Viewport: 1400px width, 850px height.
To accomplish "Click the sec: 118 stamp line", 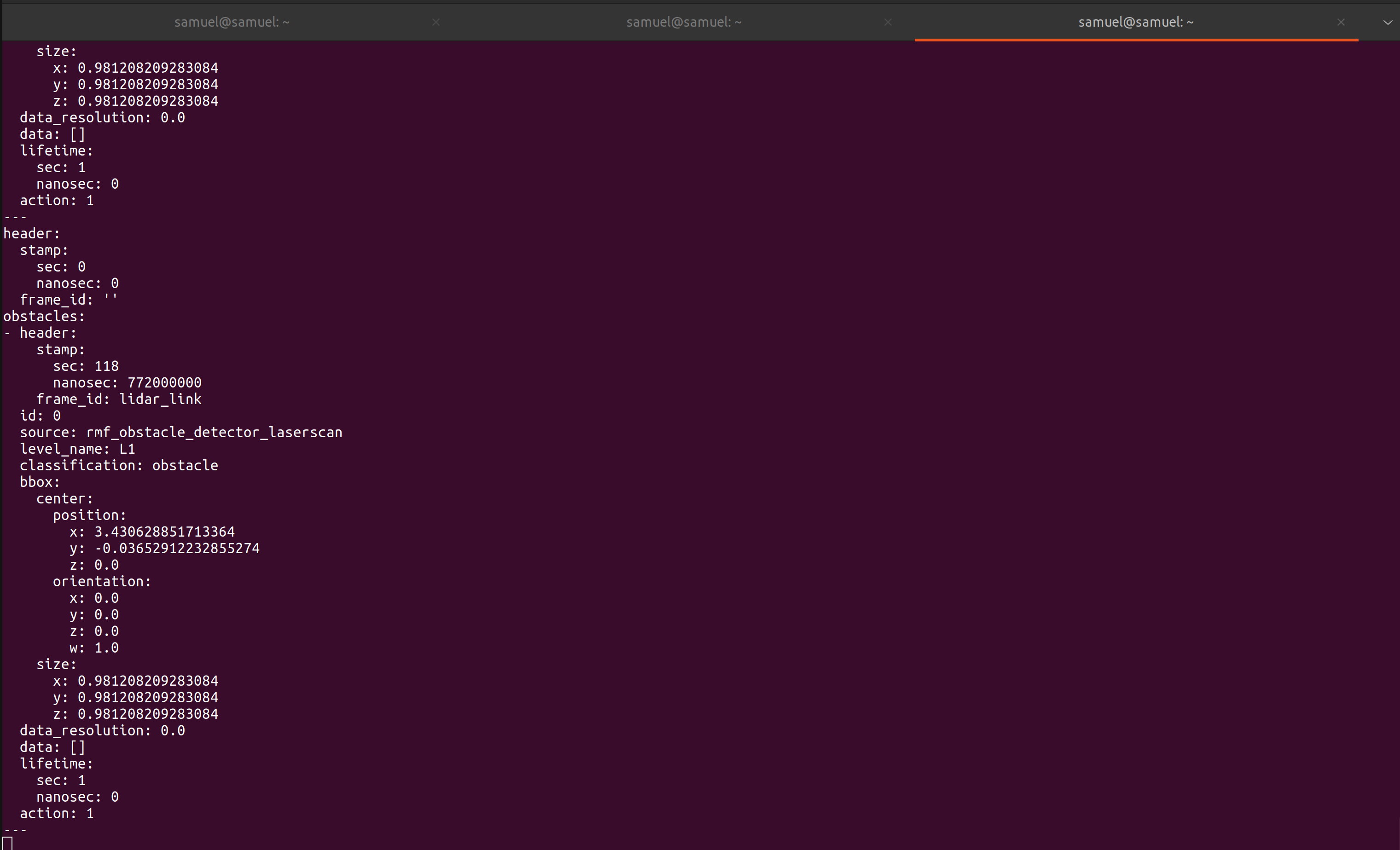I will [x=86, y=366].
